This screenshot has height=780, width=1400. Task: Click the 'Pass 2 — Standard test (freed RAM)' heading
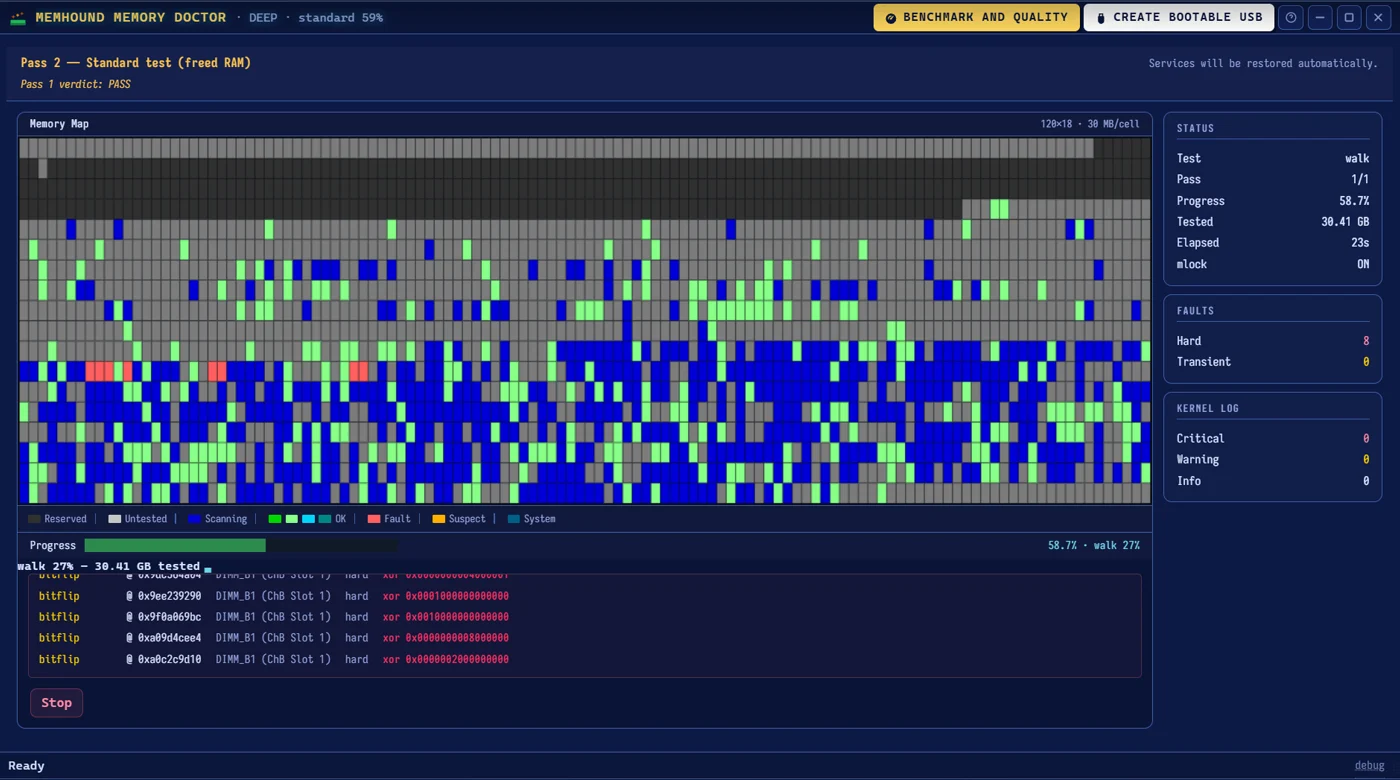(136, 63)
